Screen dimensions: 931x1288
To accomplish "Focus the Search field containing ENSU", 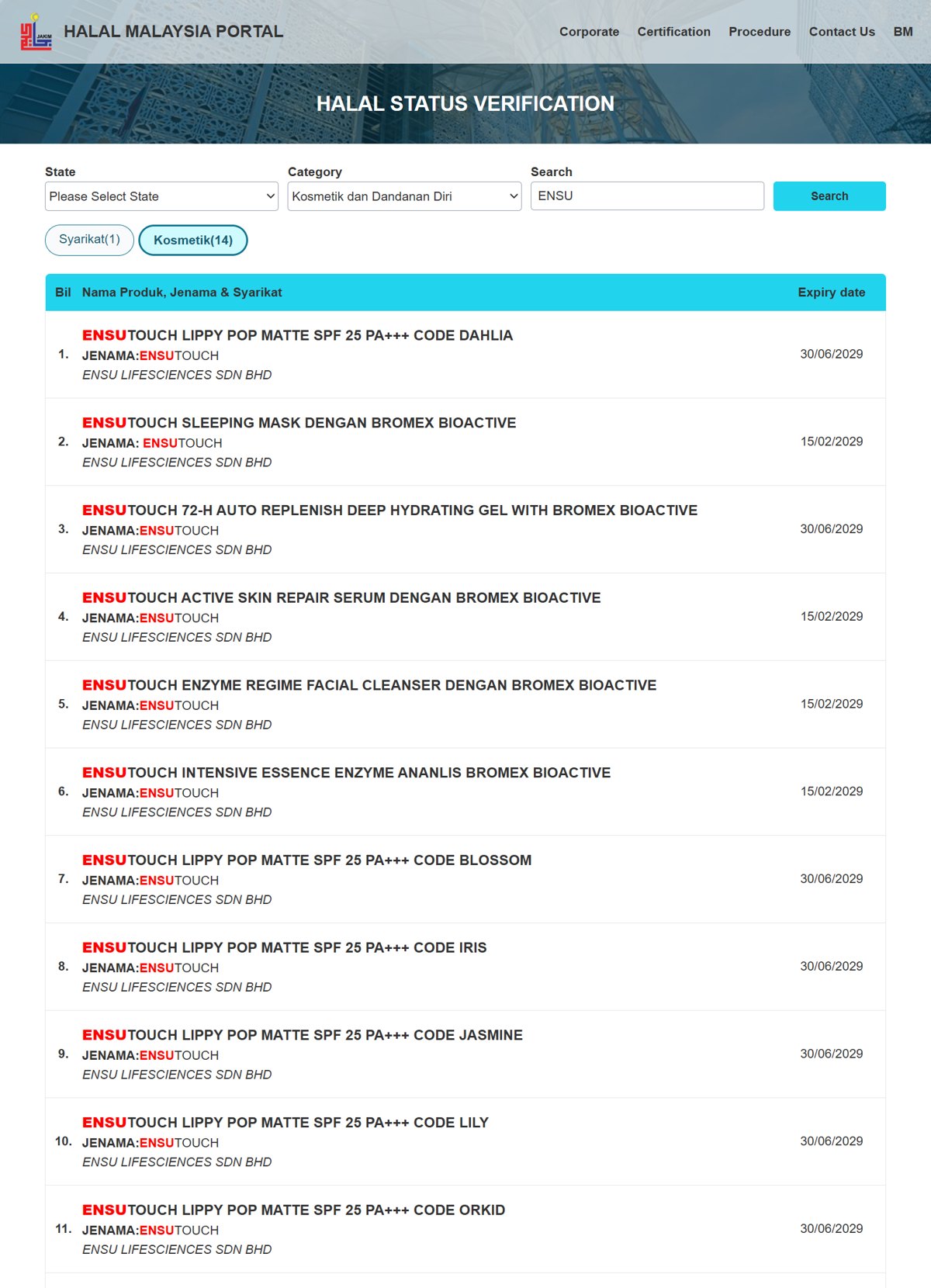I will click(x=647, y=196).
